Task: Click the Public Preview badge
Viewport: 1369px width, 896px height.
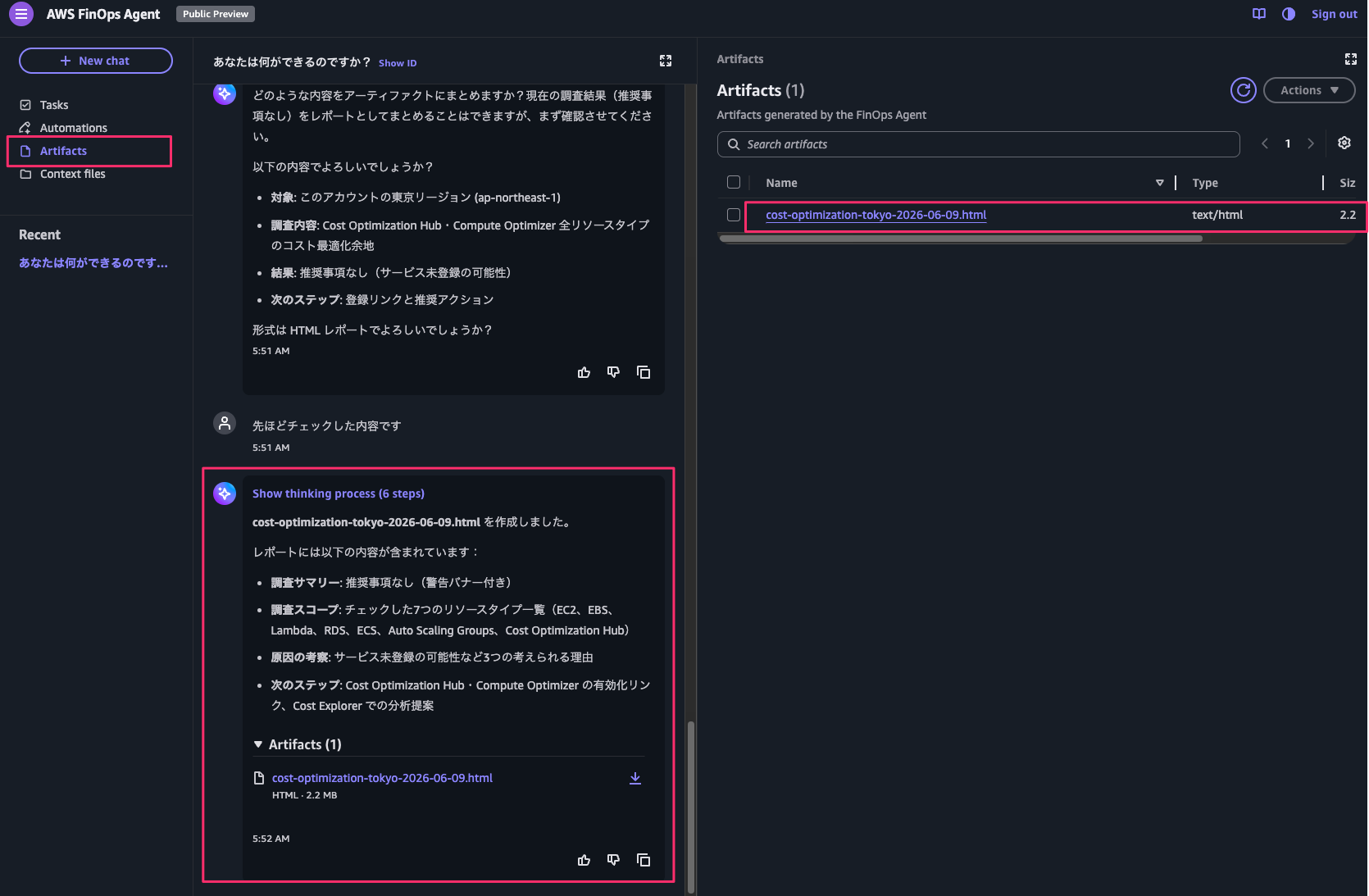Action: point(216,14)
